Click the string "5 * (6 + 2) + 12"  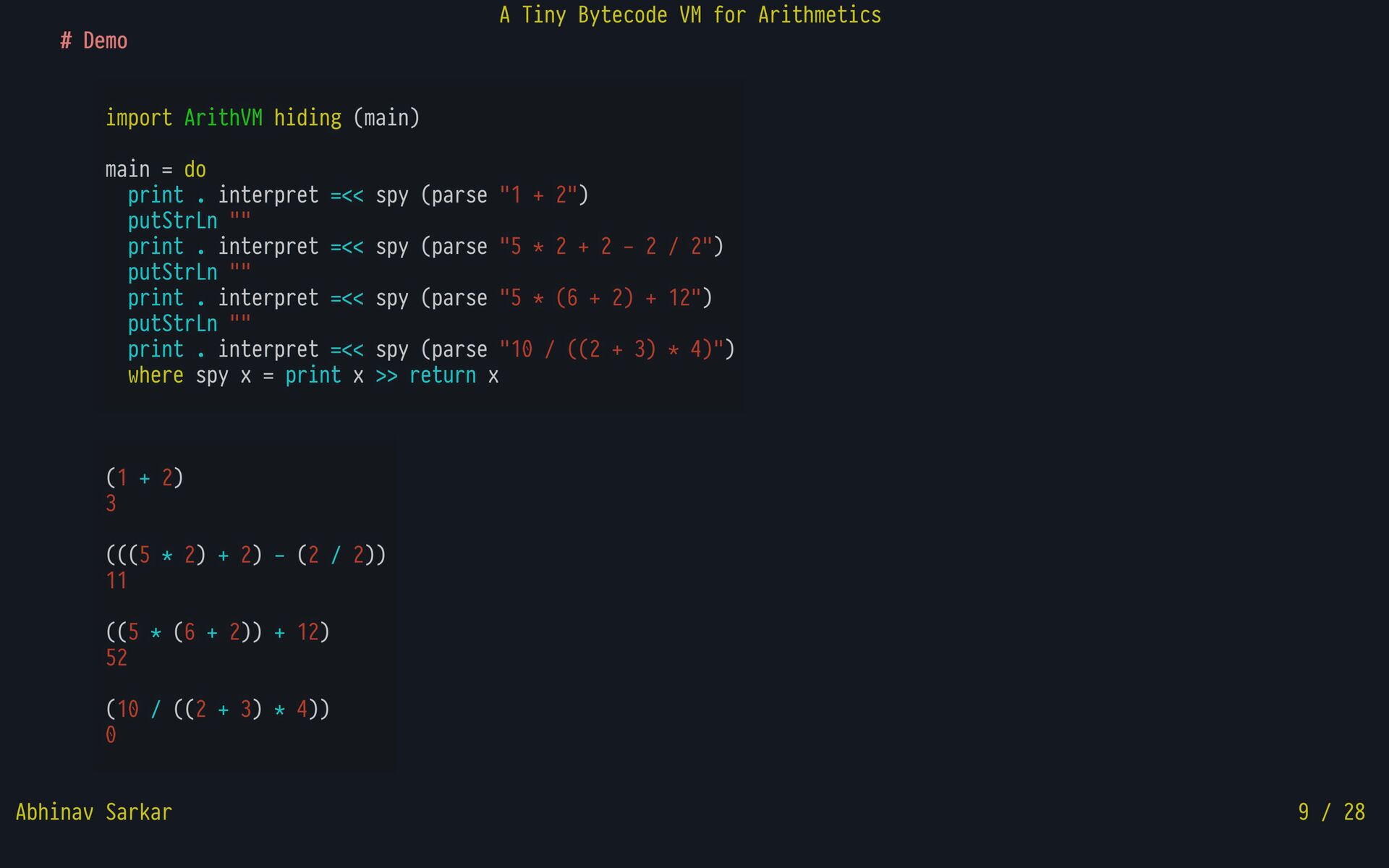point(600,298)
